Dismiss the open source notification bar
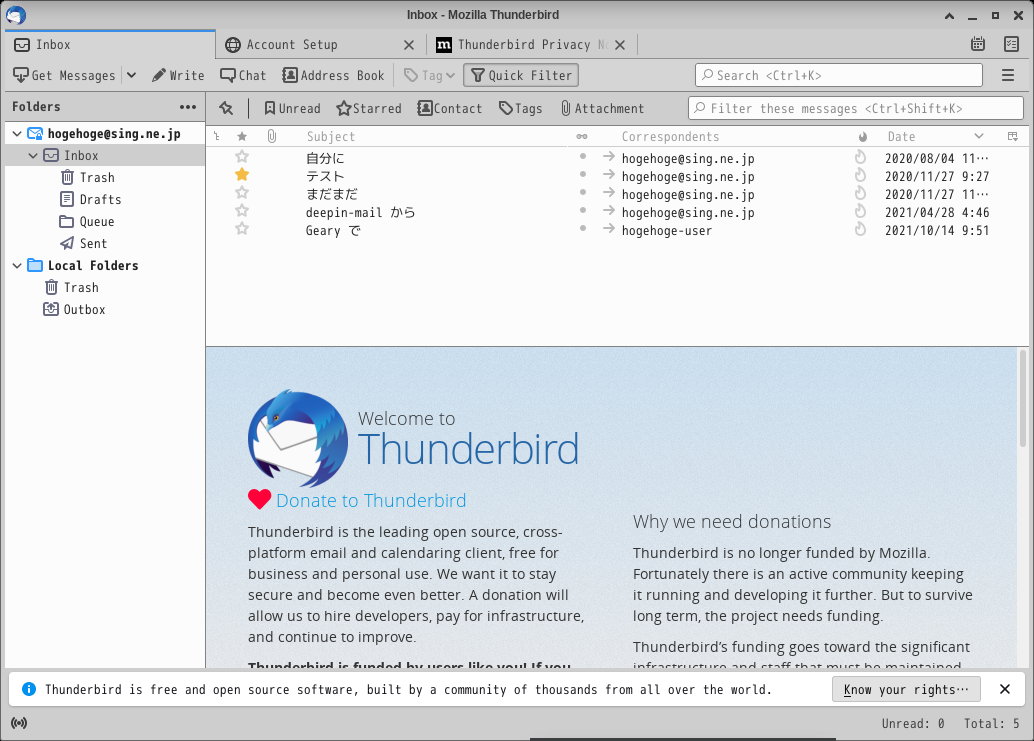The image size is (1034, 741). coord(1005,689)
